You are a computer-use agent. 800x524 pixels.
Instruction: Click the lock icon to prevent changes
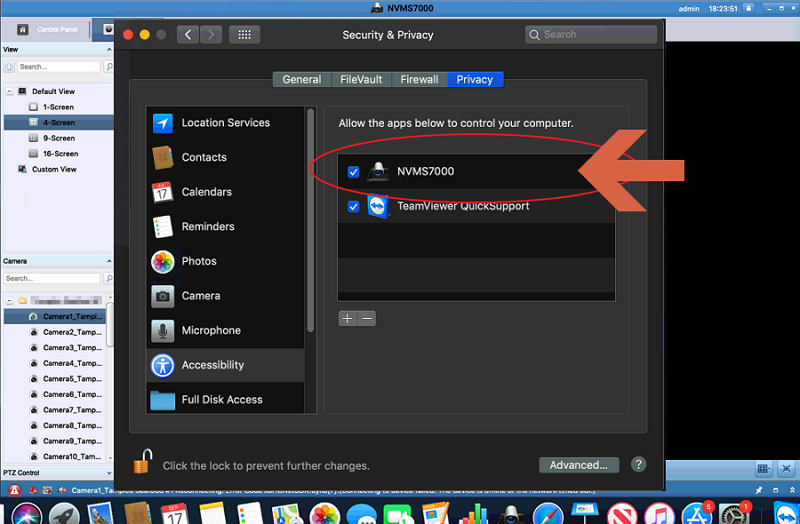click(x=143, y=463)
